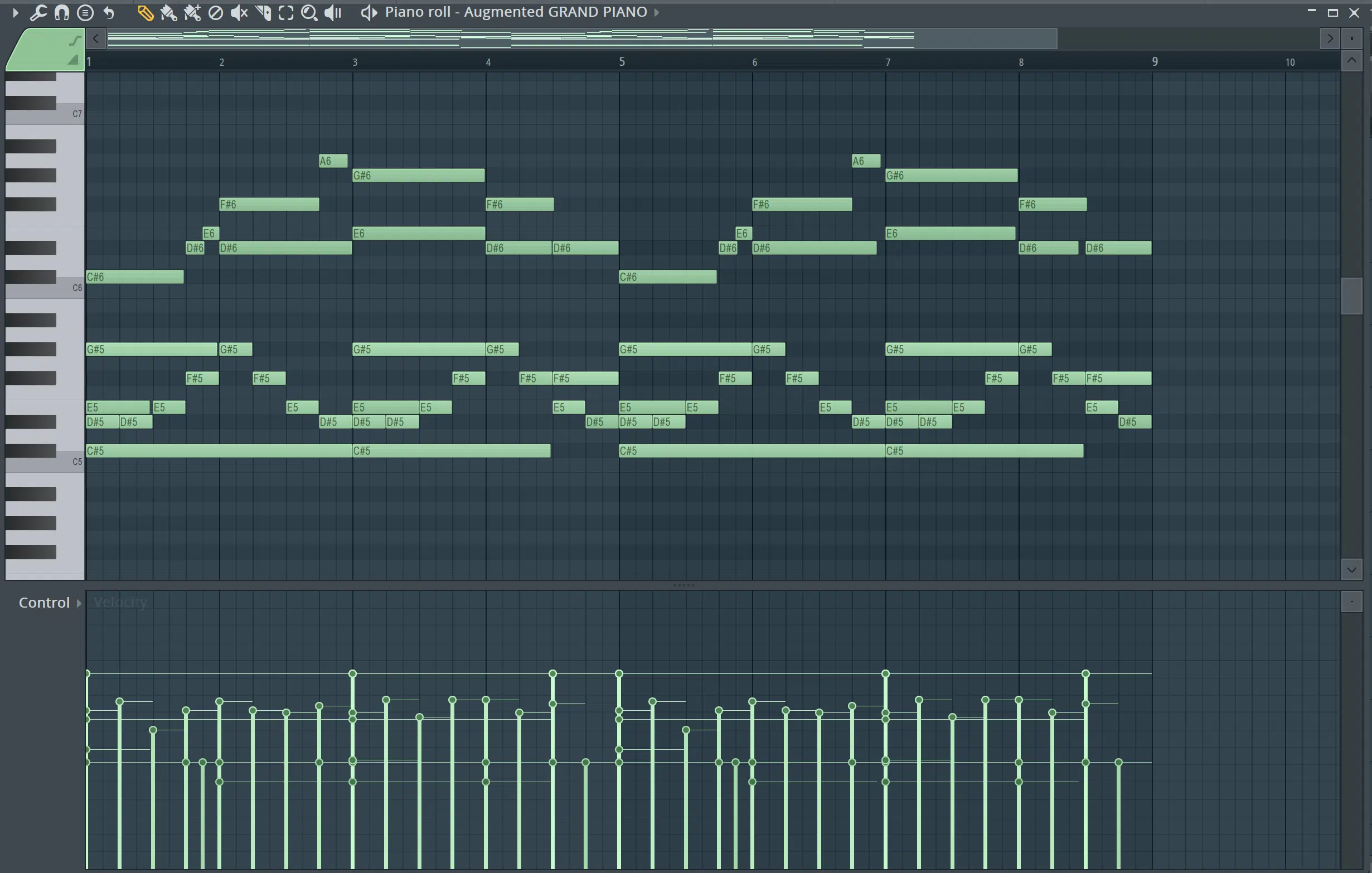Select the Slice tool
This screenshot has height=873, width=1372.
click(x=263, y=12)
